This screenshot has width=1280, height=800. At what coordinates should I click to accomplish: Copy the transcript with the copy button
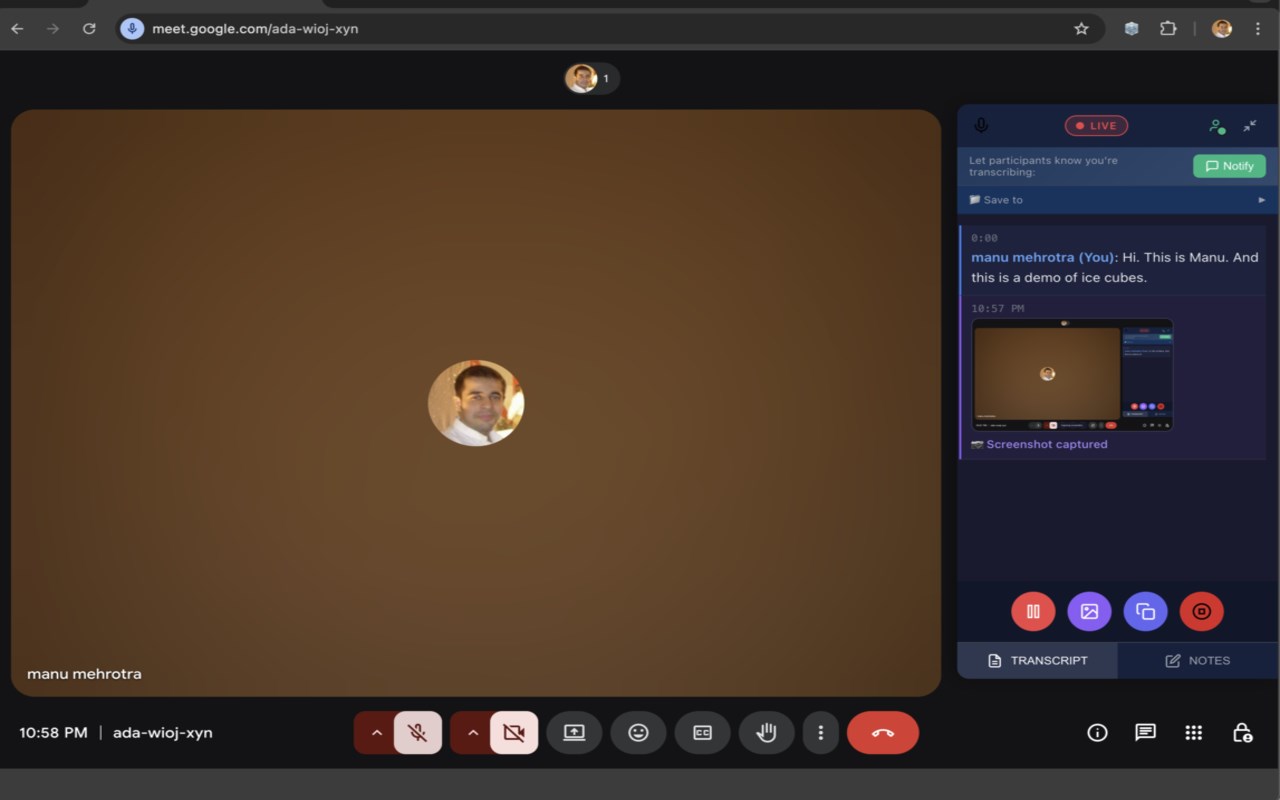(x=1146, y=611)
